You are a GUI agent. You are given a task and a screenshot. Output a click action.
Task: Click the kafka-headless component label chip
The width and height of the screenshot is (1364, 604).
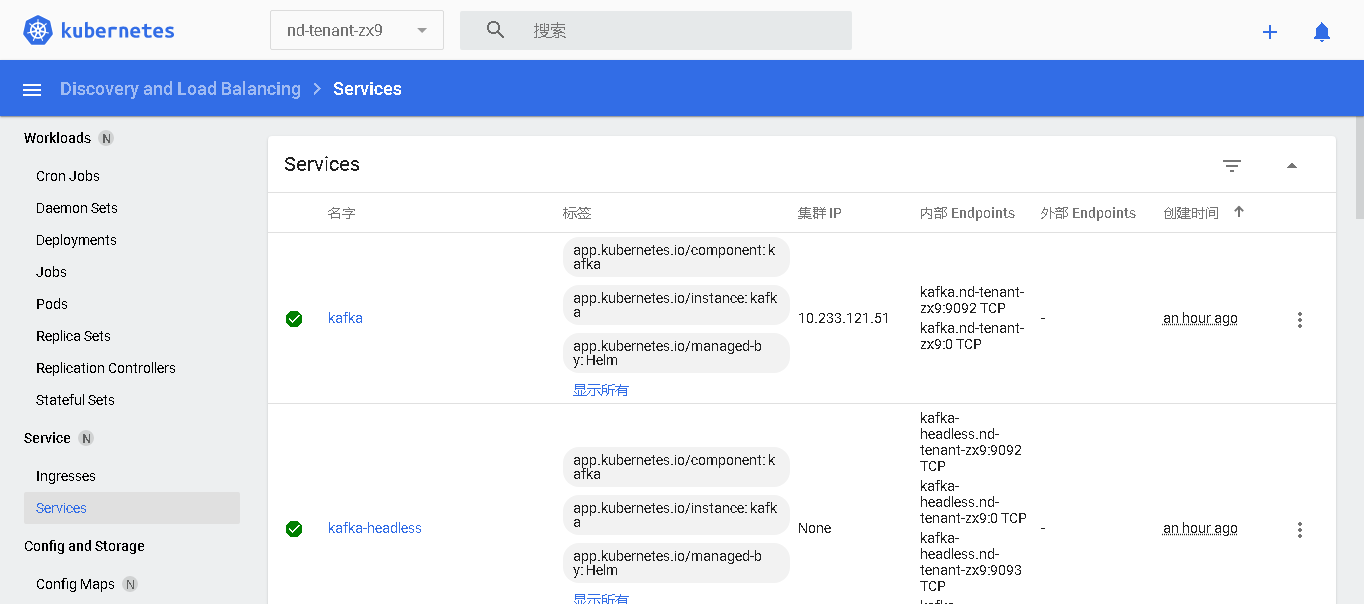(676, 467)
